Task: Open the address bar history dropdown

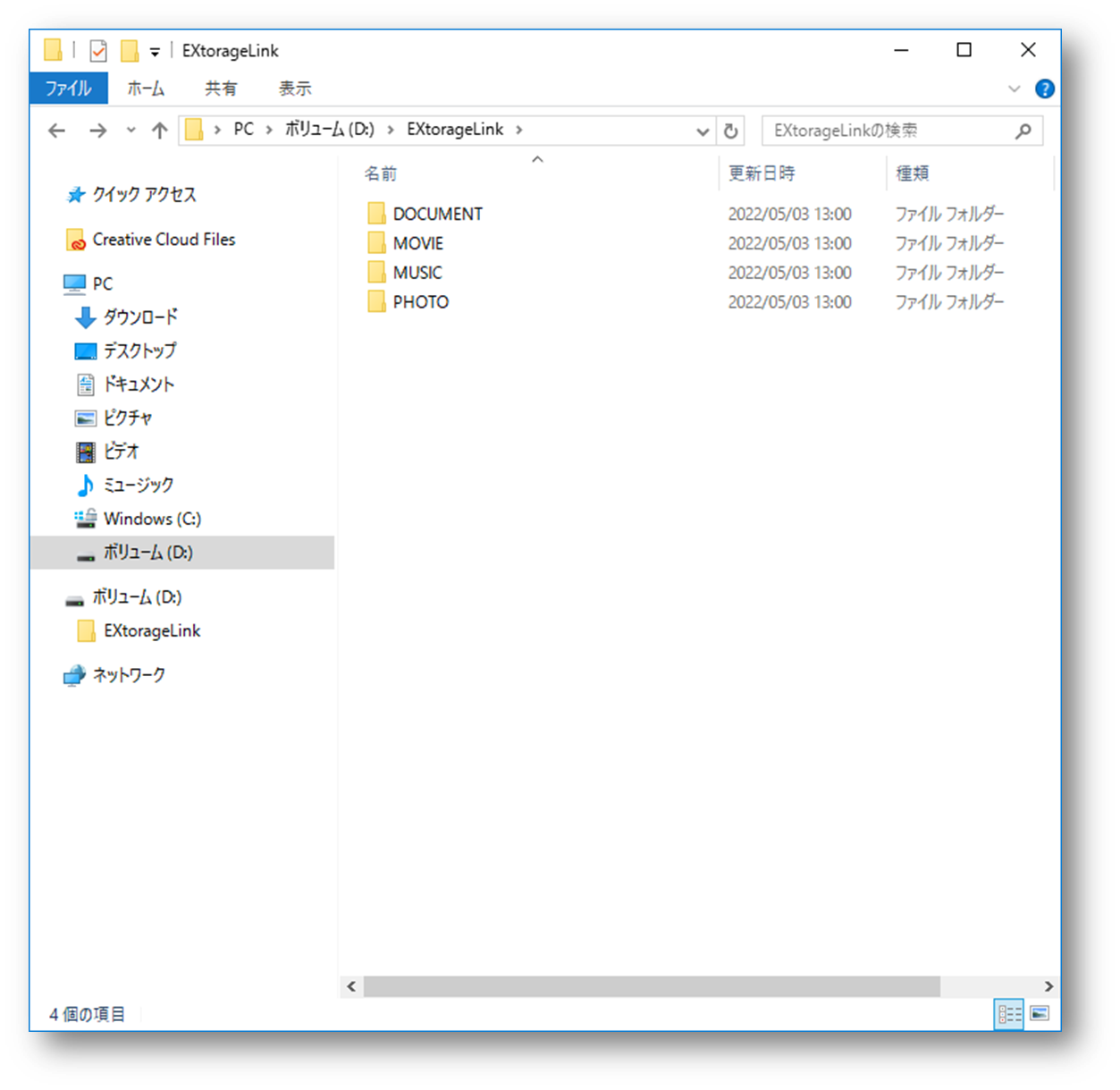Action: [703, 131]
